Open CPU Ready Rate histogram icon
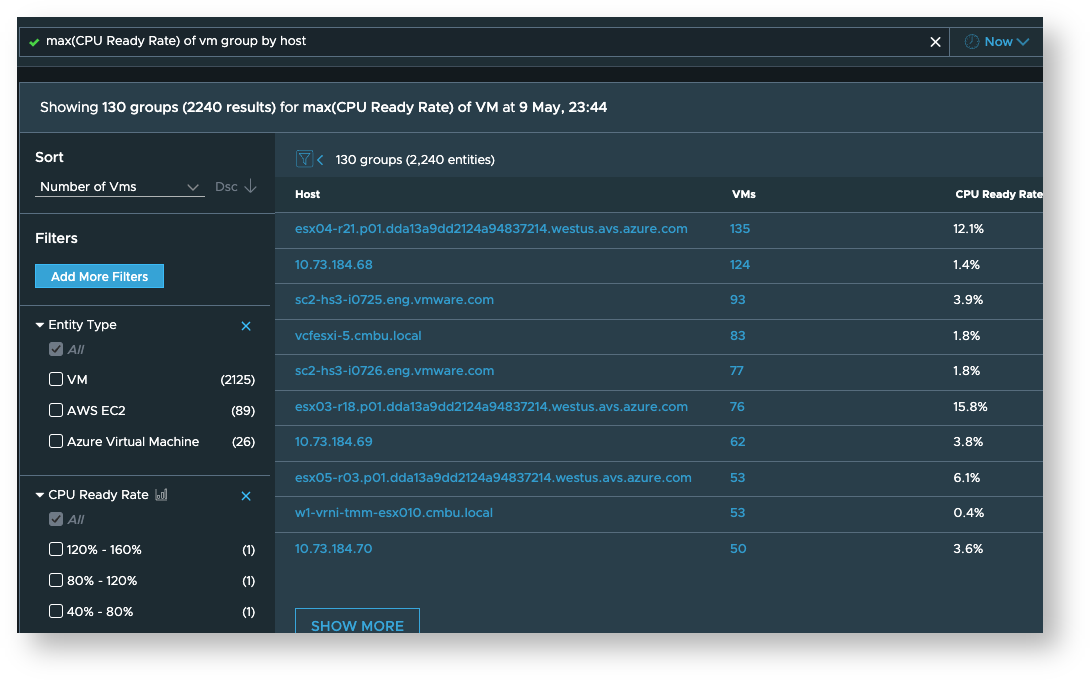 [x=161, y=495]
